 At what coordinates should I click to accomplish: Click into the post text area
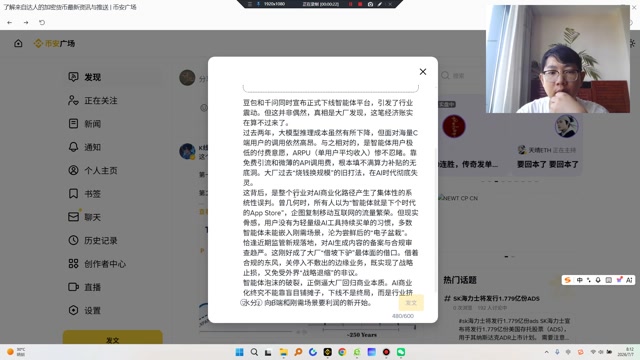tap(331, 202)
